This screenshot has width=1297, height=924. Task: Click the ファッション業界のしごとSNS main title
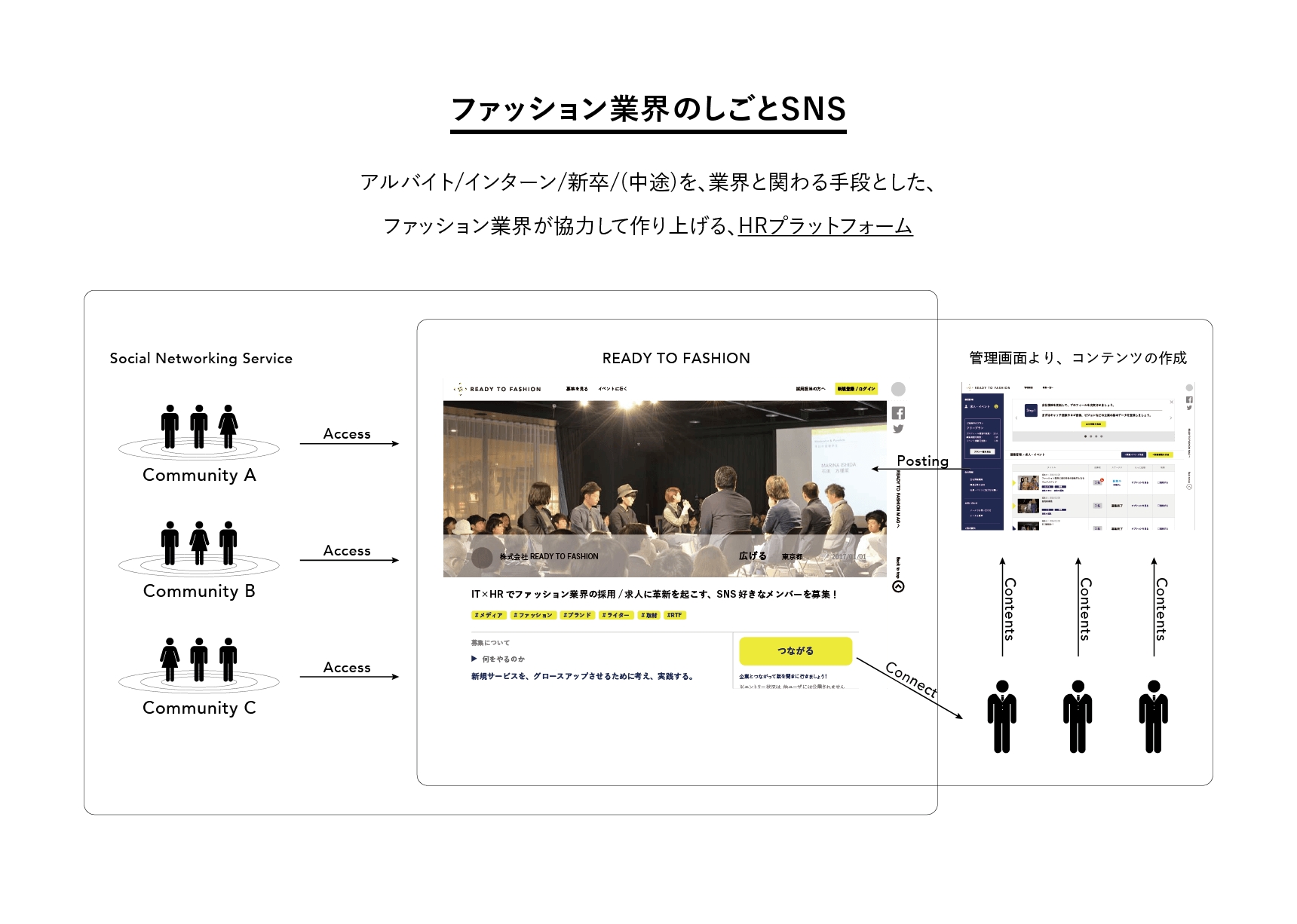648,109
